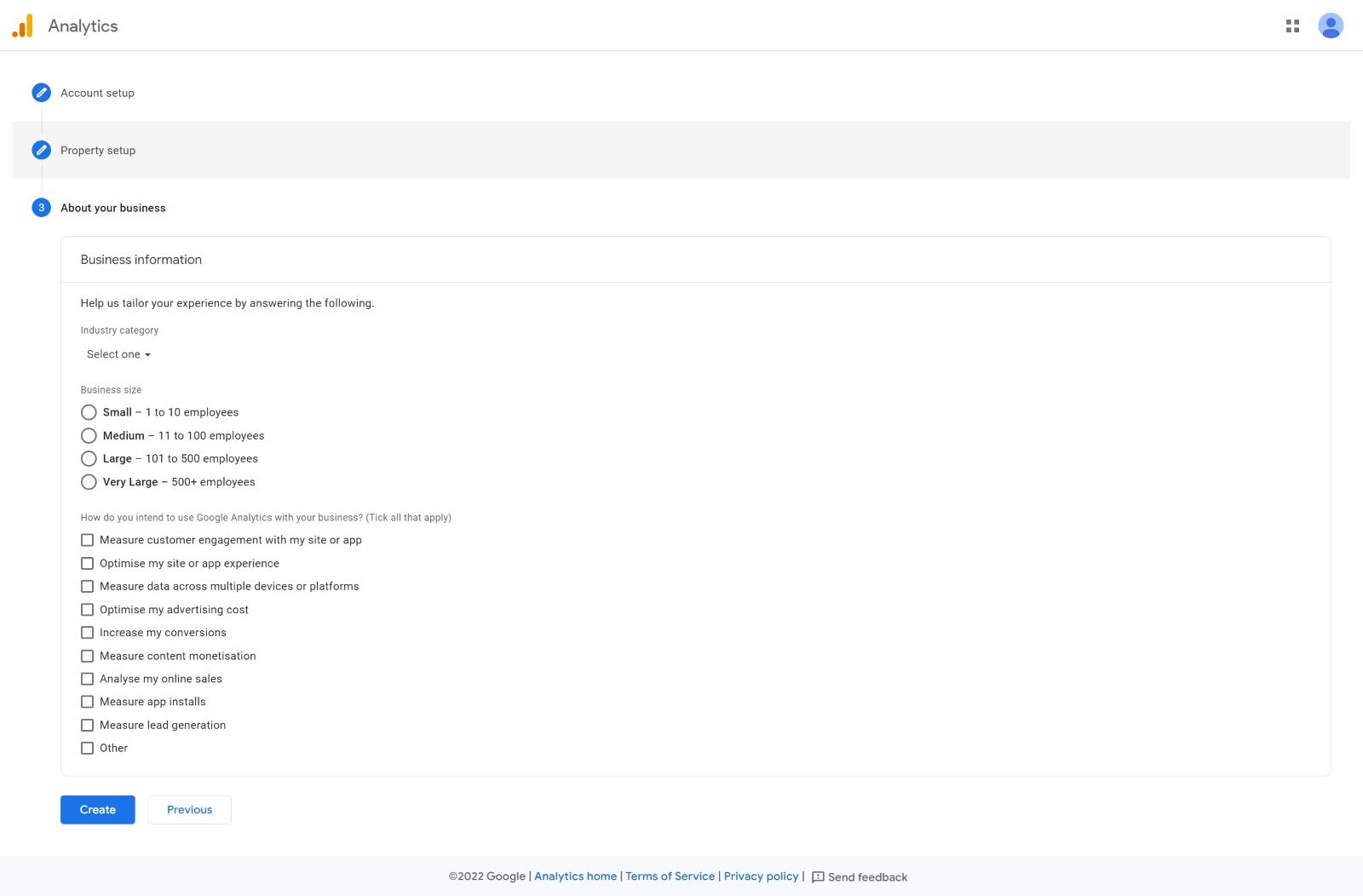Click the Create button
This screenshot has width=1363, height=896.
[98, 810]
